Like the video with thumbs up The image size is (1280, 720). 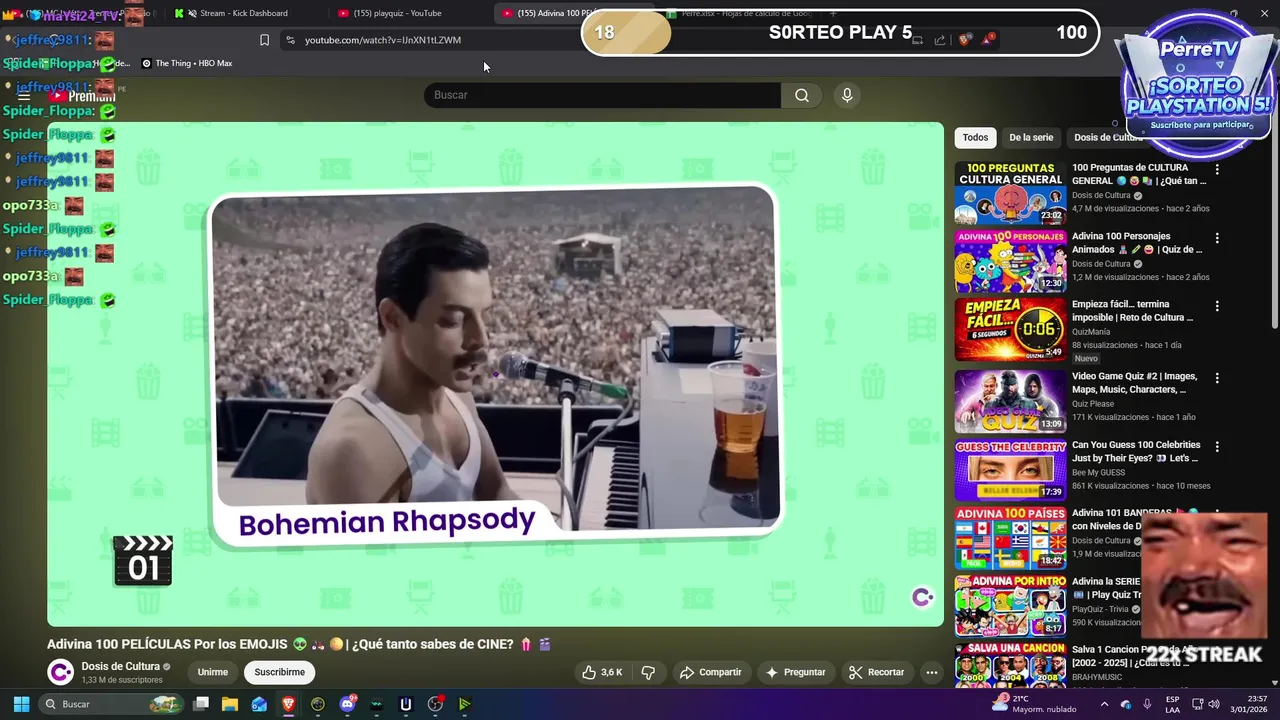tap(602, 672)
